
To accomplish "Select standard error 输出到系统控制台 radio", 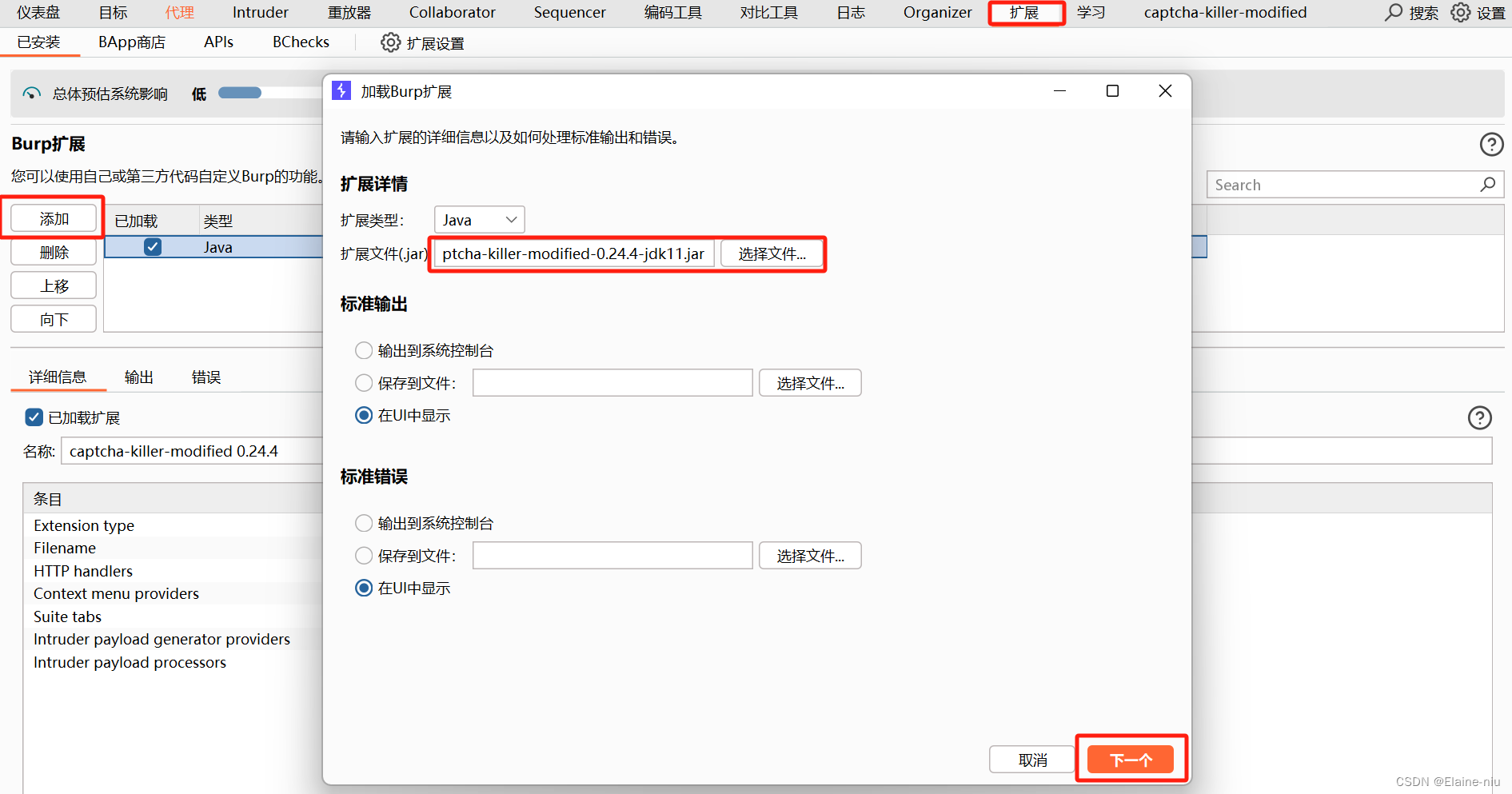I will [364, 523].
